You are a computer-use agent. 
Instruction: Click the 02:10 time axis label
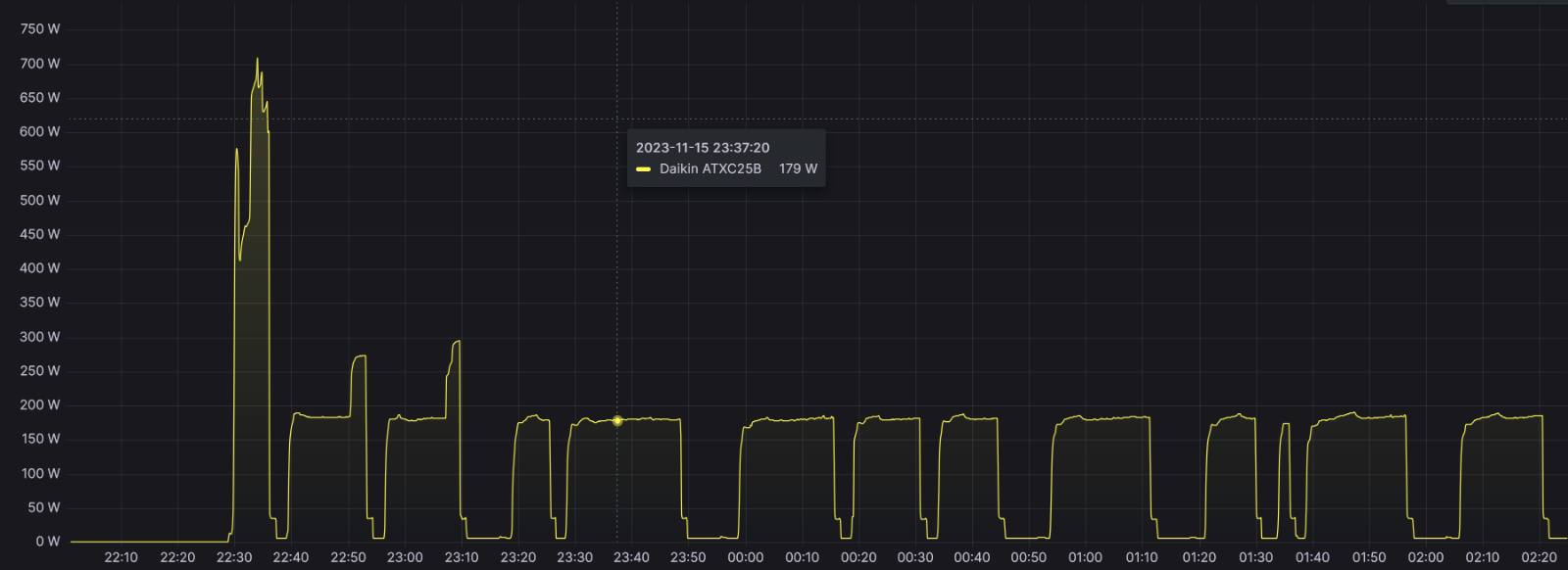(1483, 557)
